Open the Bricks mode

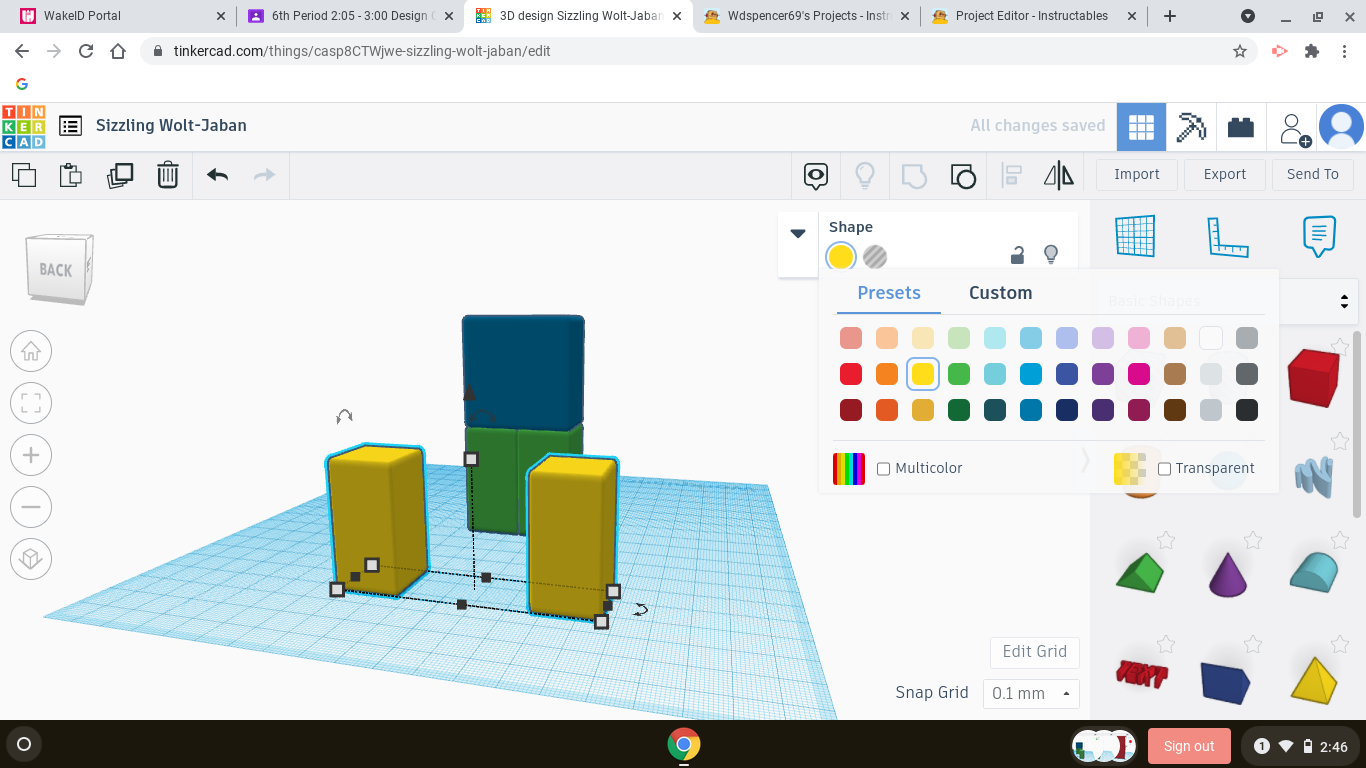click(1241, 127)
